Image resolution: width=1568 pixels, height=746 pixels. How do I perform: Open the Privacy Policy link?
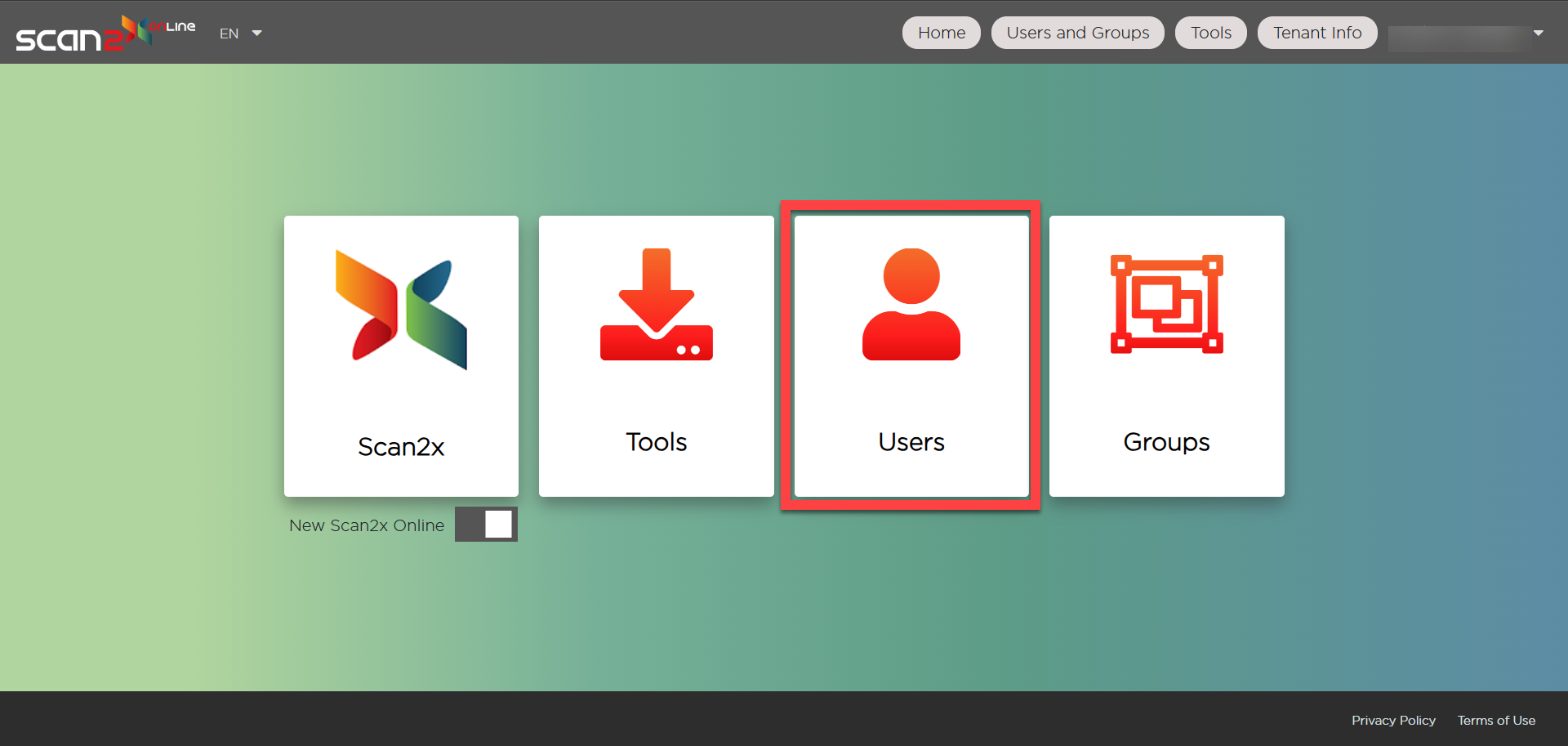pos(1393,720)
